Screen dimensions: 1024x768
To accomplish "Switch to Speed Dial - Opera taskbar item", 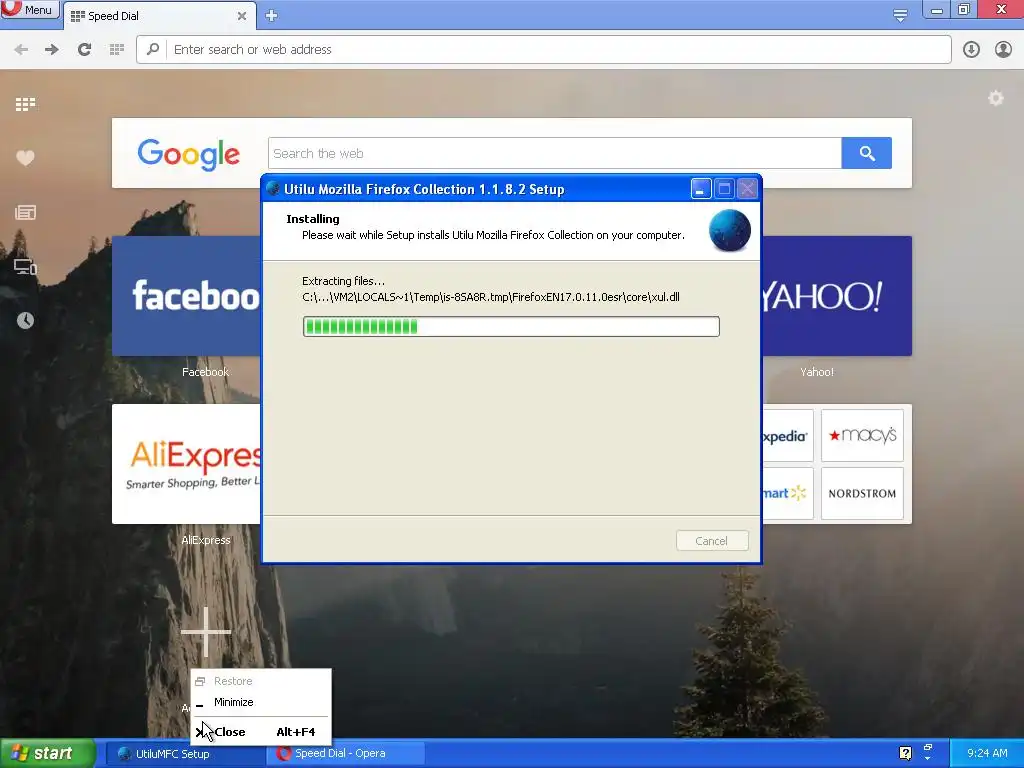I will point(346,754).
